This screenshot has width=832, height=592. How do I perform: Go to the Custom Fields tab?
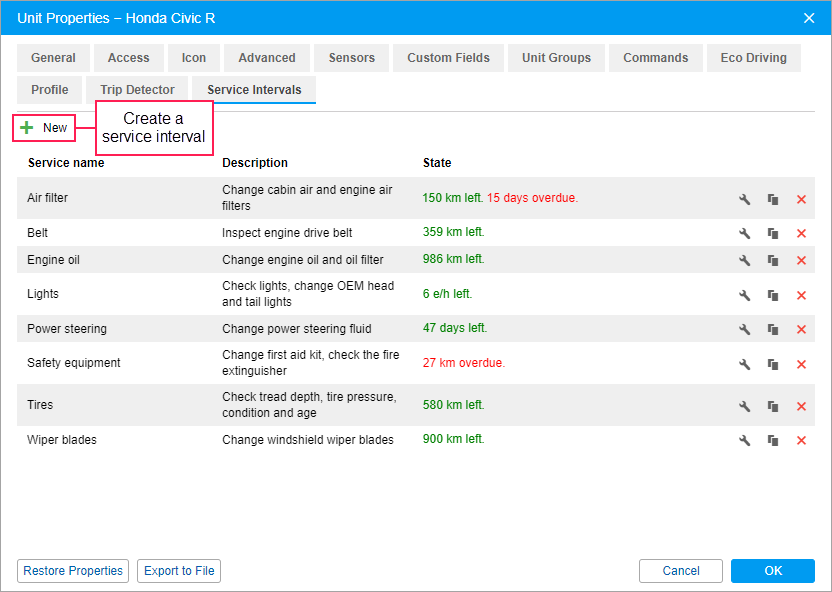[448, 58]
